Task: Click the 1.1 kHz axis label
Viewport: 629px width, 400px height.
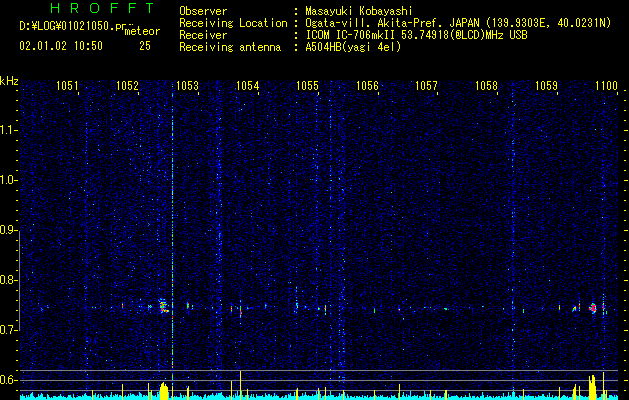Action: (9, 130)
